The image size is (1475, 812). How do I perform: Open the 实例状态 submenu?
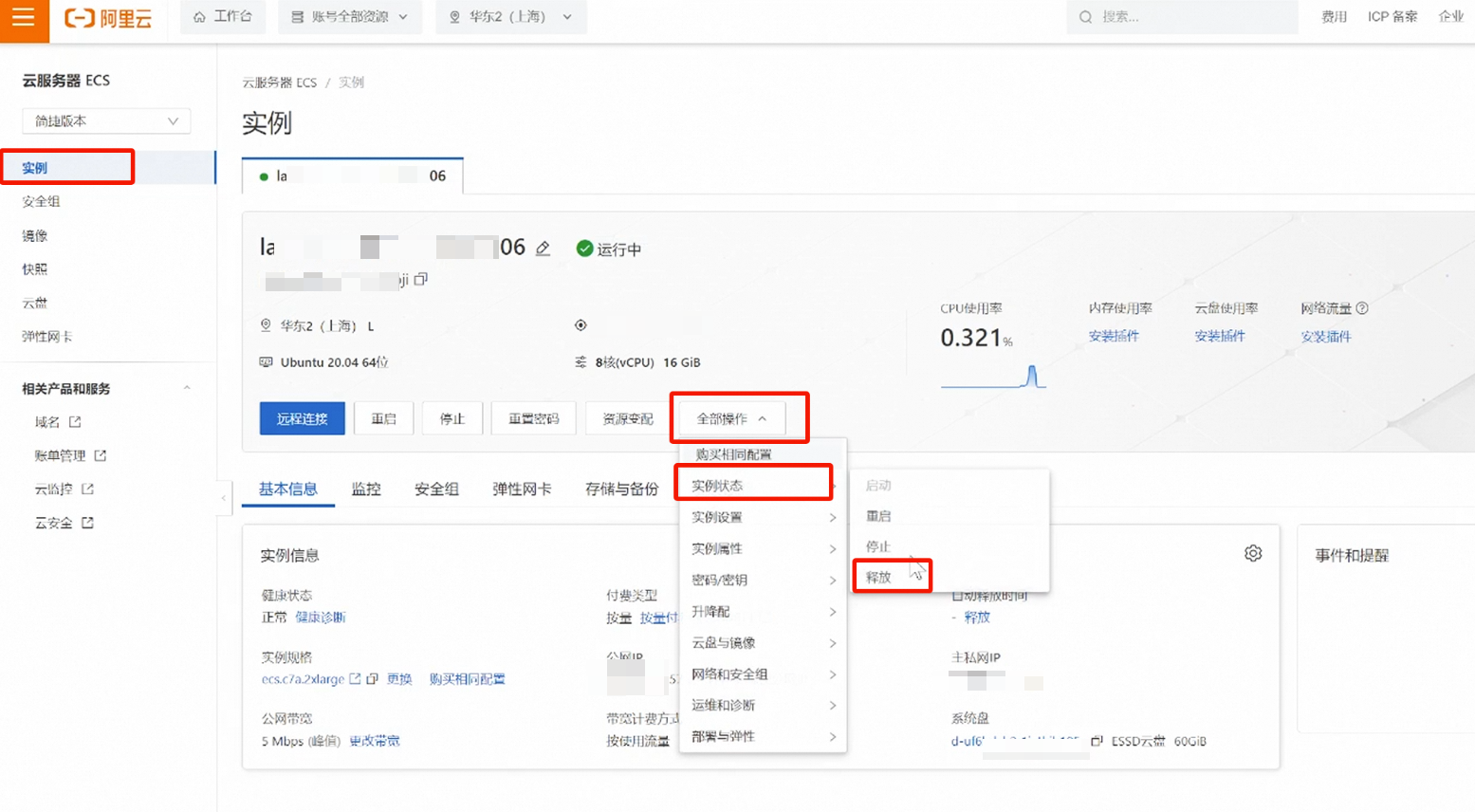click(x=763, y=486)
